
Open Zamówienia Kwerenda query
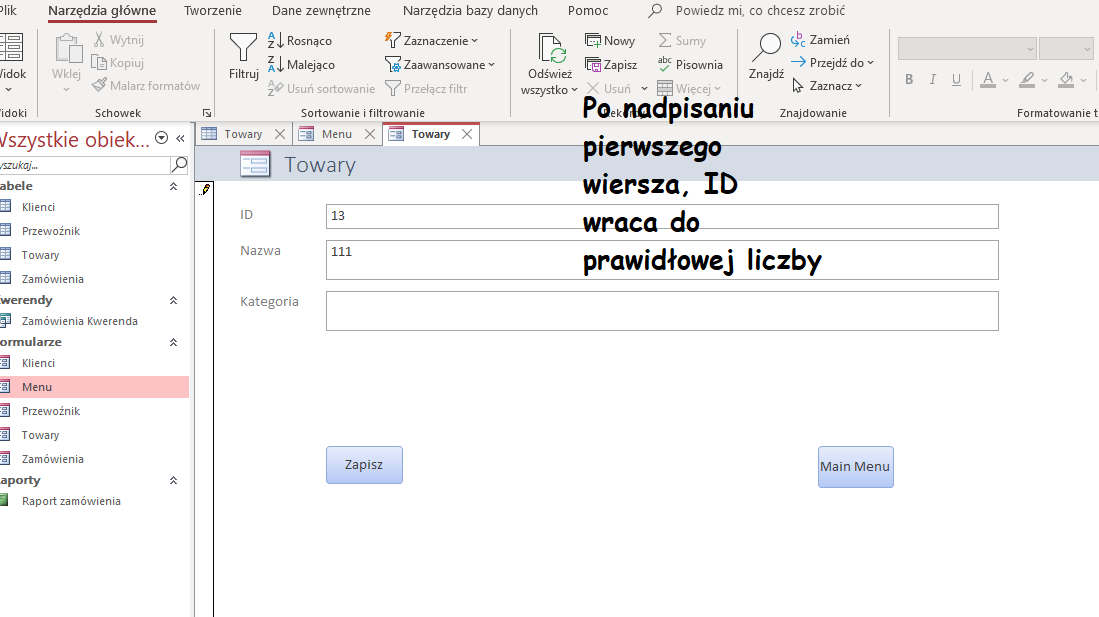tap(79, 321)
